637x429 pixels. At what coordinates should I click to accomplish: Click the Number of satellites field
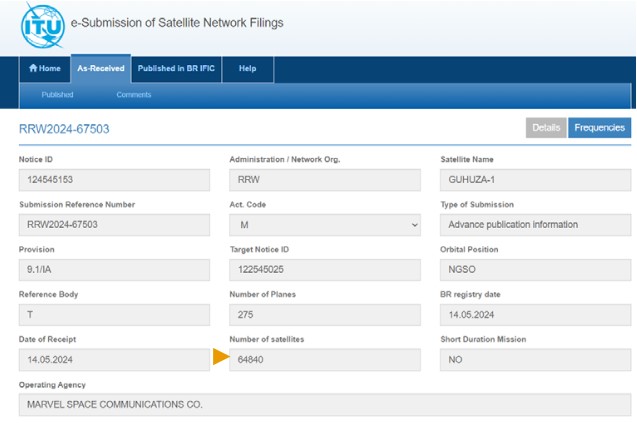[324, 360]
